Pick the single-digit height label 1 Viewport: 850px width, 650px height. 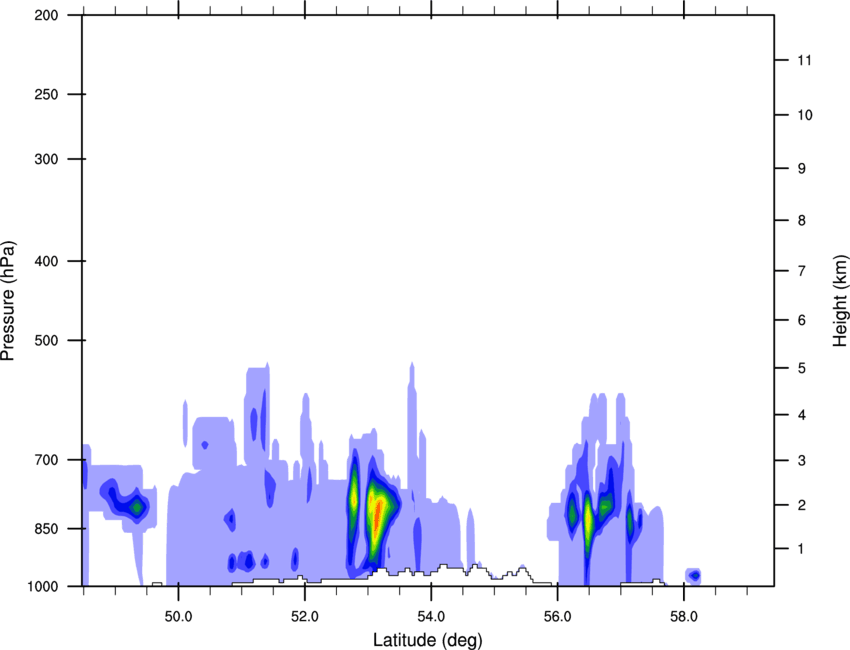802,549
